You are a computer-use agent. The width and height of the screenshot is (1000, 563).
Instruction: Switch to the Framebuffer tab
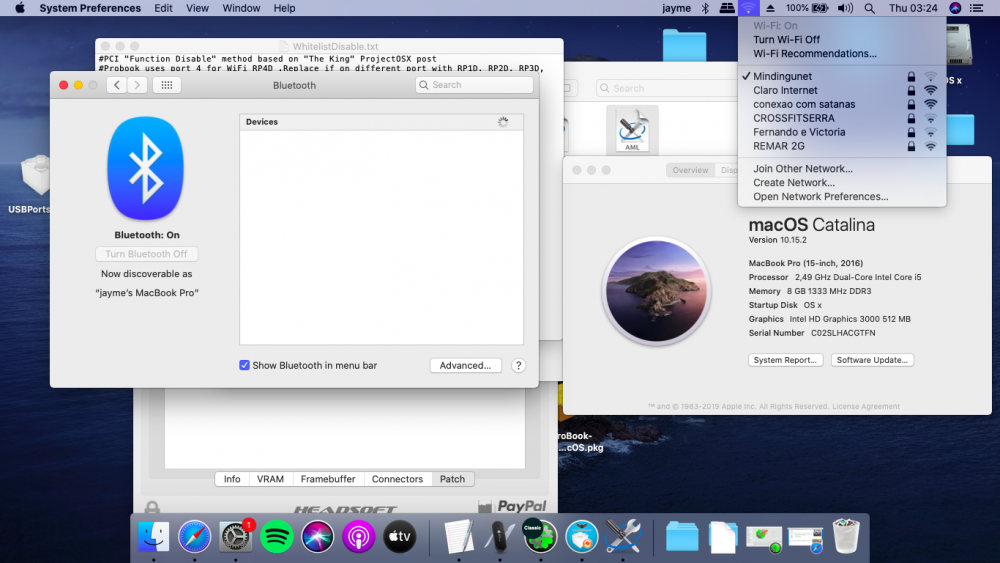point(328,479)
